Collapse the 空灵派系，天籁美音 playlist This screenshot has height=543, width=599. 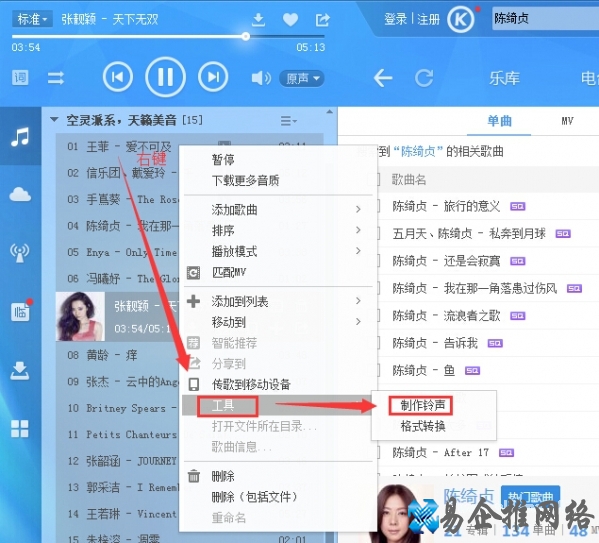(54, 120)
